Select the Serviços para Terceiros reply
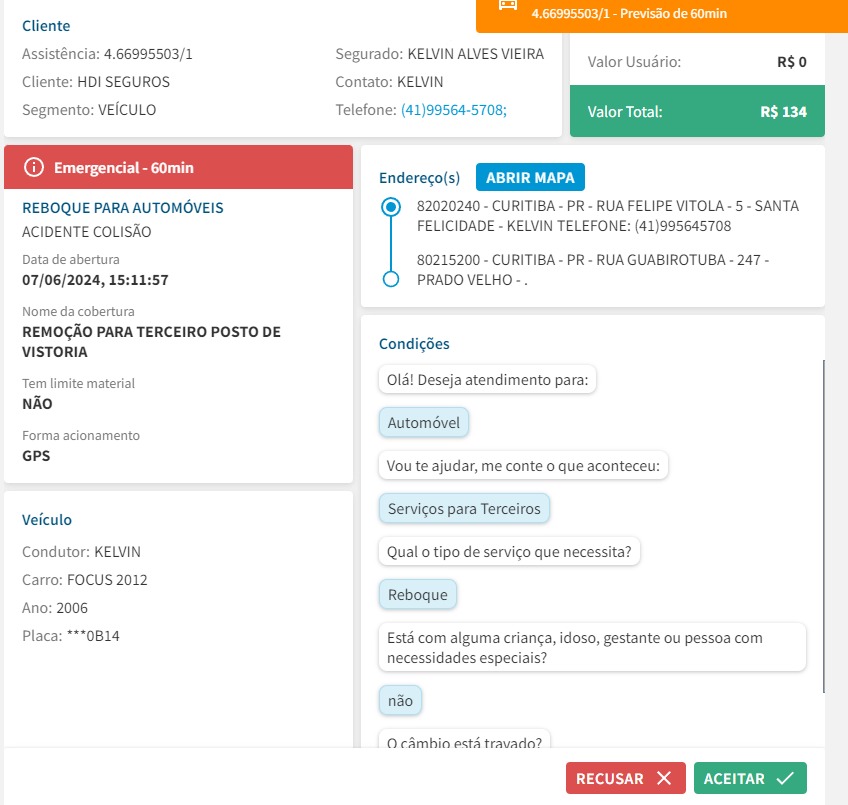Screen dimensions: 848x805 point(464,509)
